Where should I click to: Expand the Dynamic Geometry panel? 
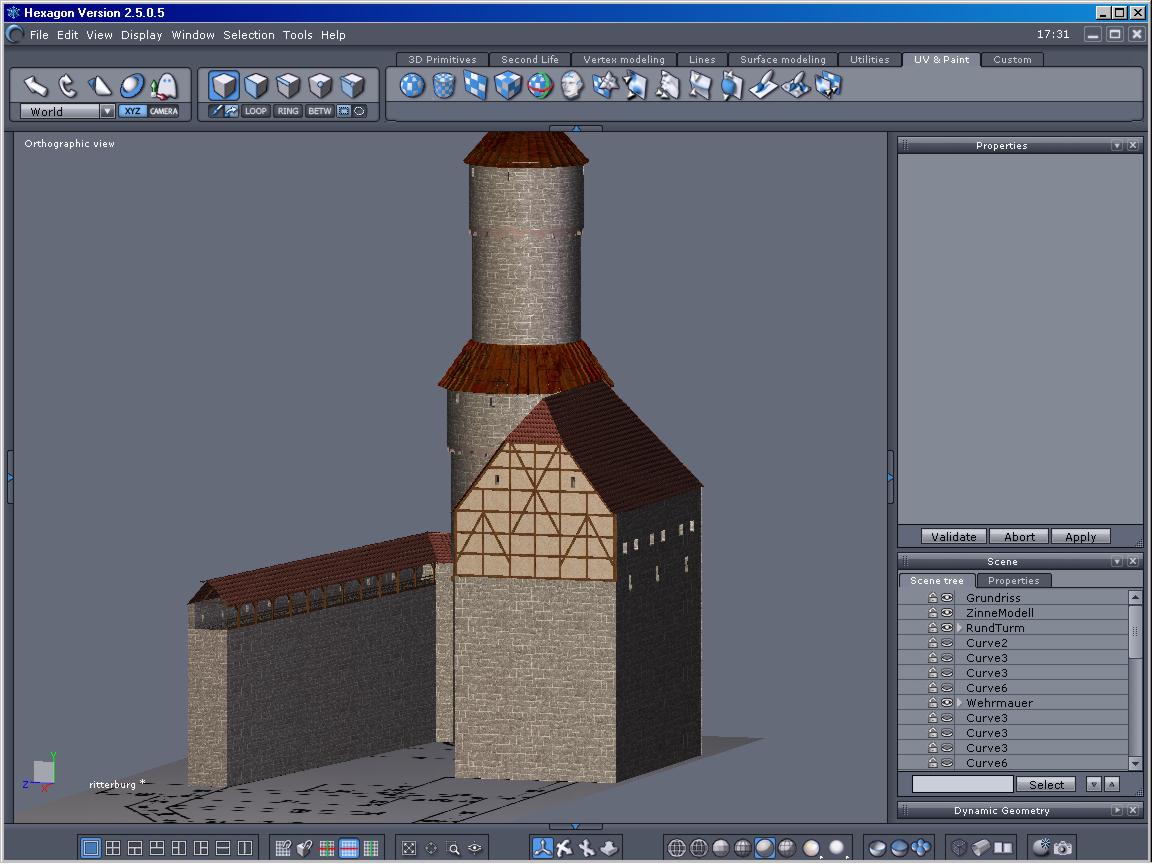(1117, 811)
